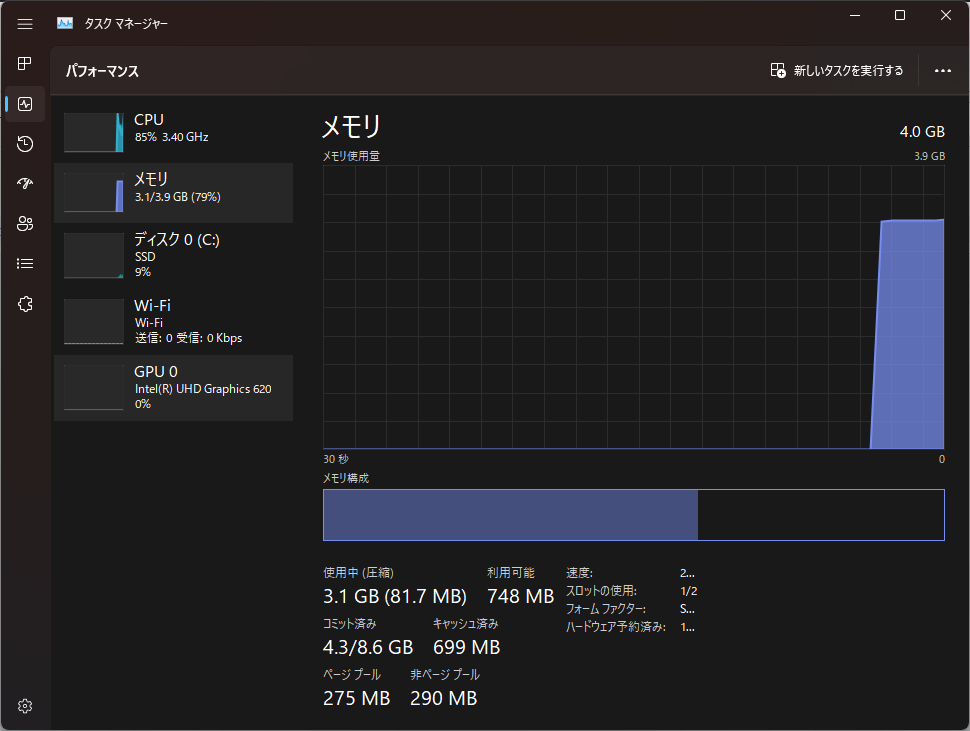Click the メモリ使用量 graph label

351,156
